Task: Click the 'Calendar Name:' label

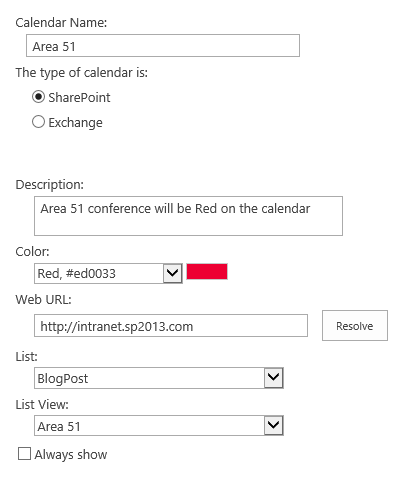Action: (61, 23)
